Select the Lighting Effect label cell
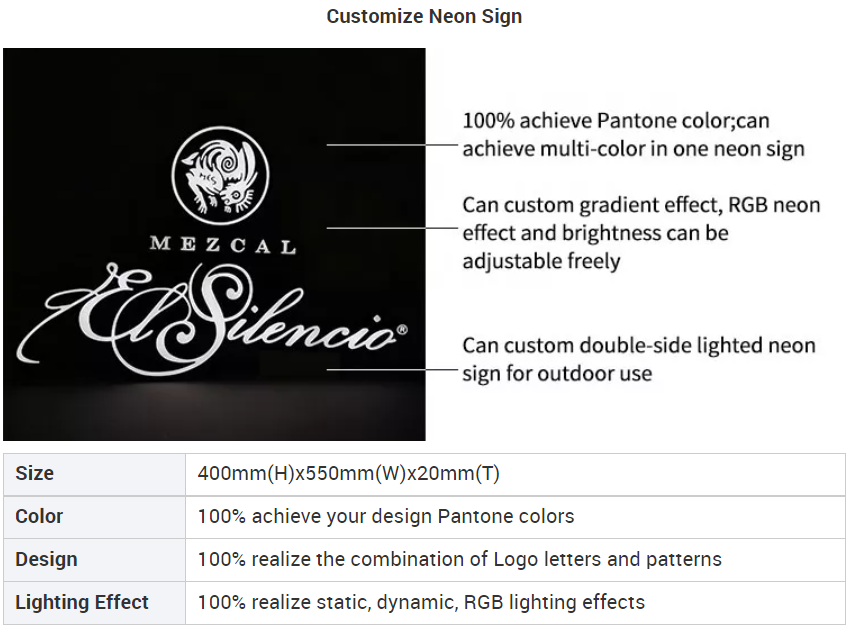852x629 pixels. [94, 603]
